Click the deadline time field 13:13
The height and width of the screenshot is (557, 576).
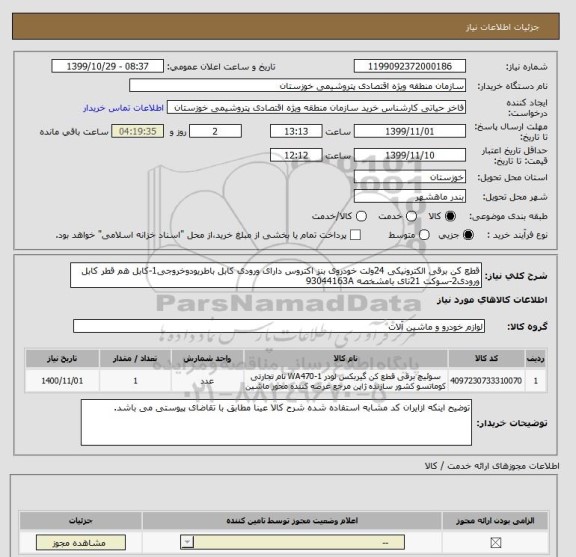point(296,131)
